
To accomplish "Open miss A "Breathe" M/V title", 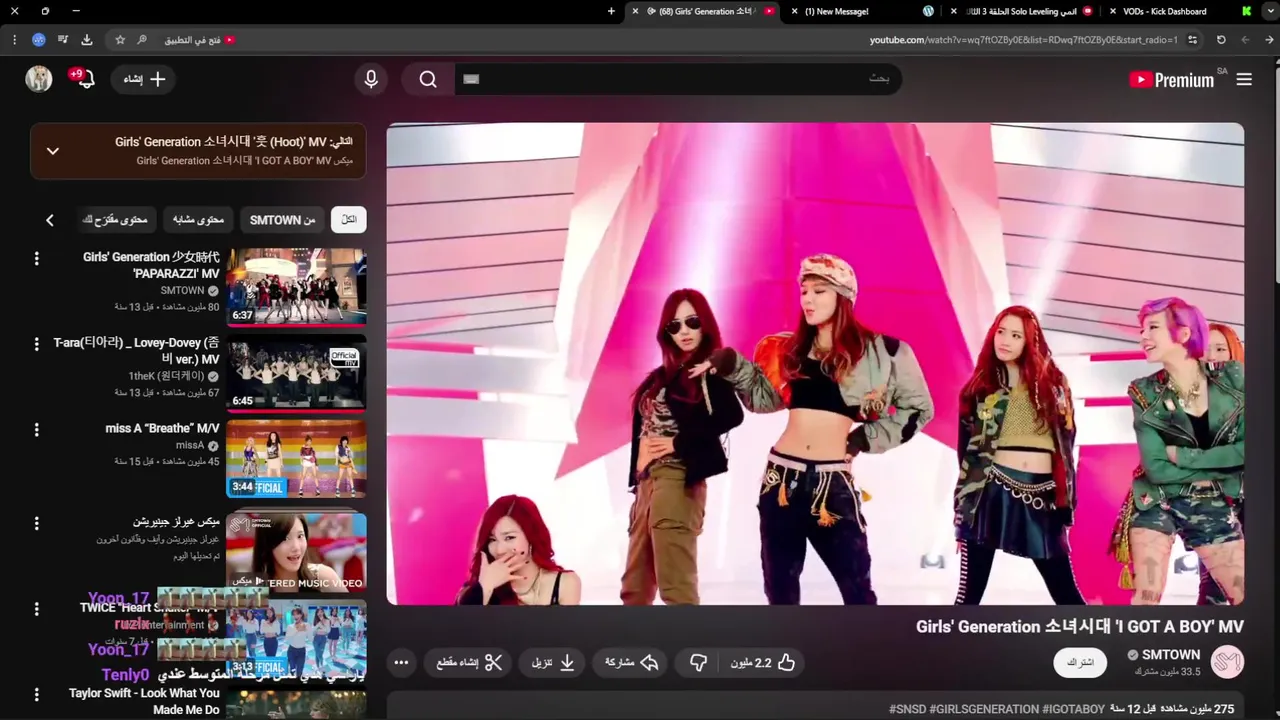I will tap(162, 428).
